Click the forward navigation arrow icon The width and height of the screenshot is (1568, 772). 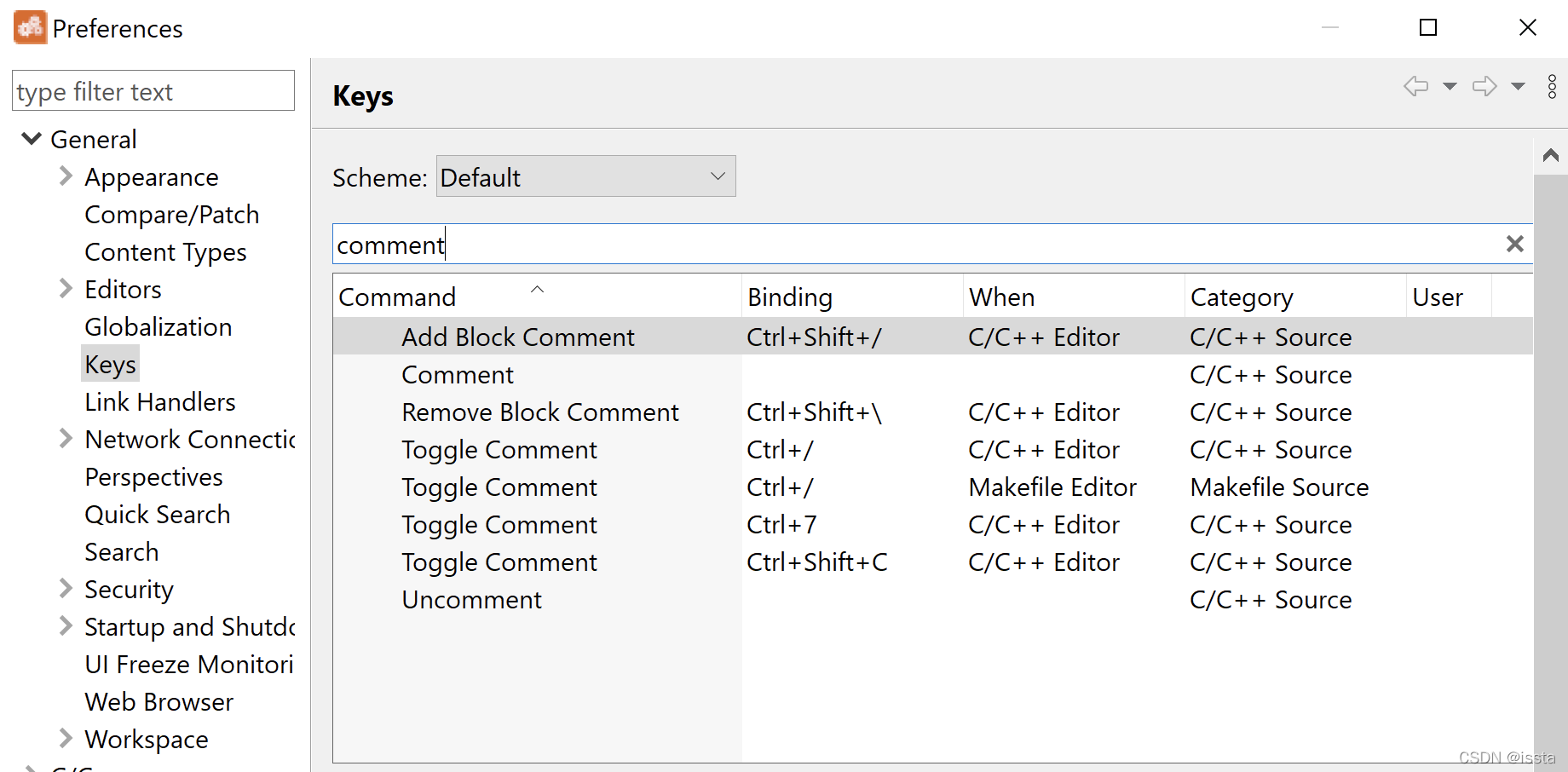point(1484,86)
